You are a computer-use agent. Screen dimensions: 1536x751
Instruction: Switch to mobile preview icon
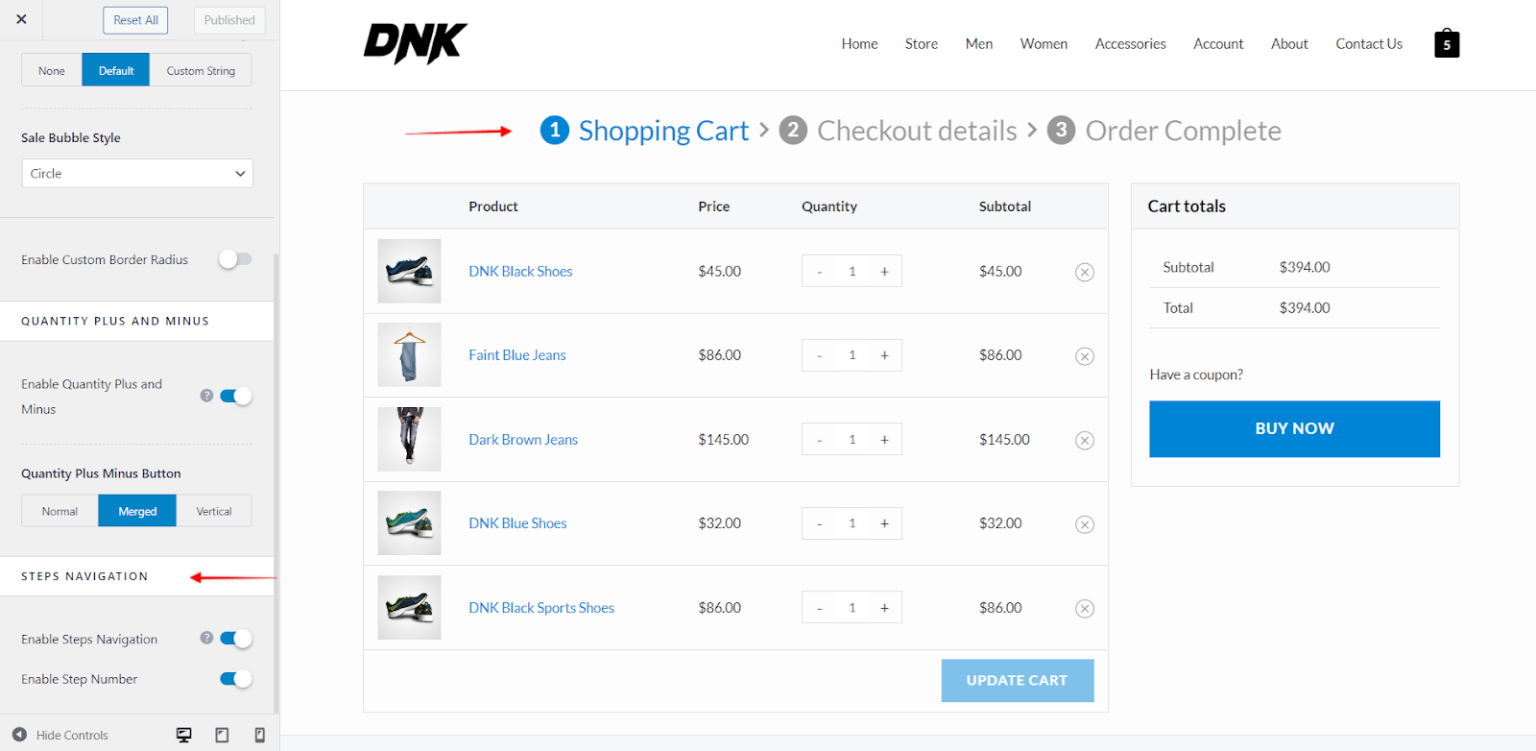click(x=260, y=735)
